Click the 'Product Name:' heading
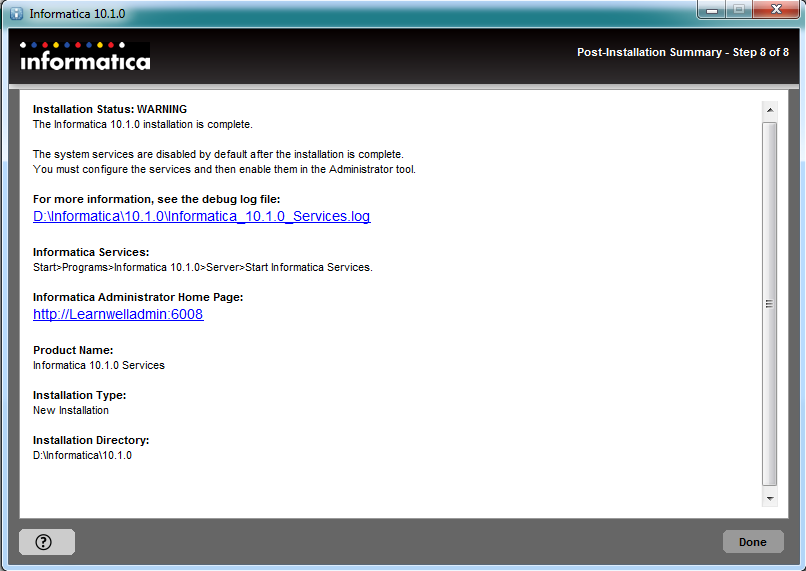The width and height of the screenshot is (806, 571). (x=73, y=350)
